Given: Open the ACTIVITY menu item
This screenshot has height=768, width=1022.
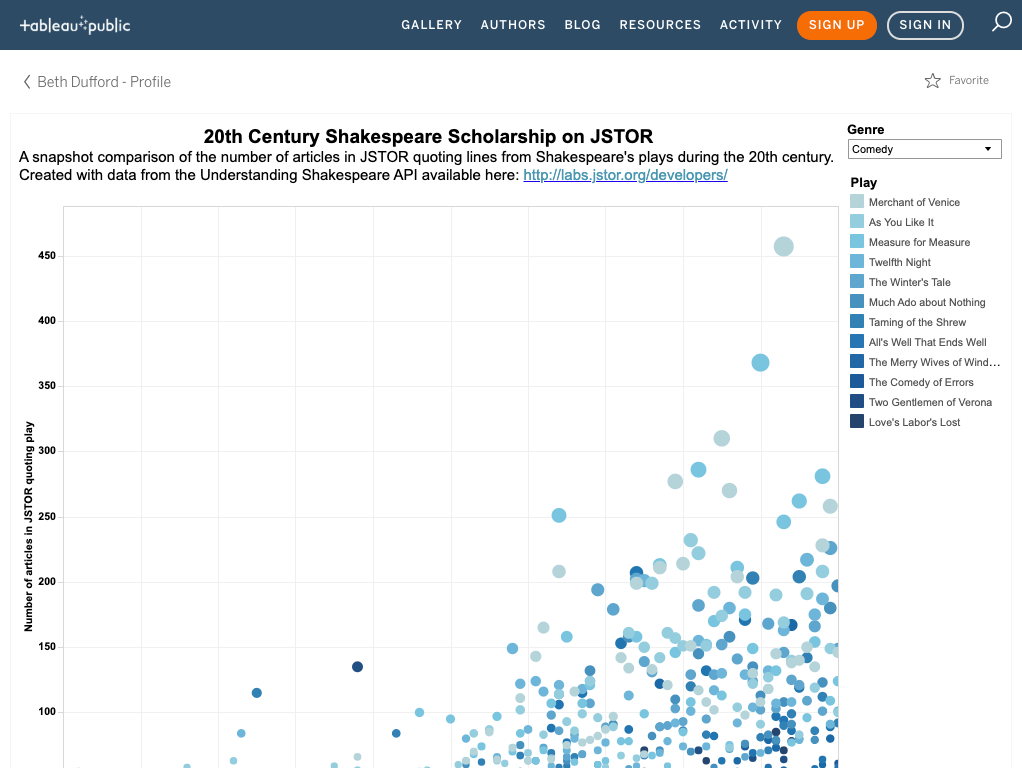Looking at the screenshot, I should pos(751,25).
